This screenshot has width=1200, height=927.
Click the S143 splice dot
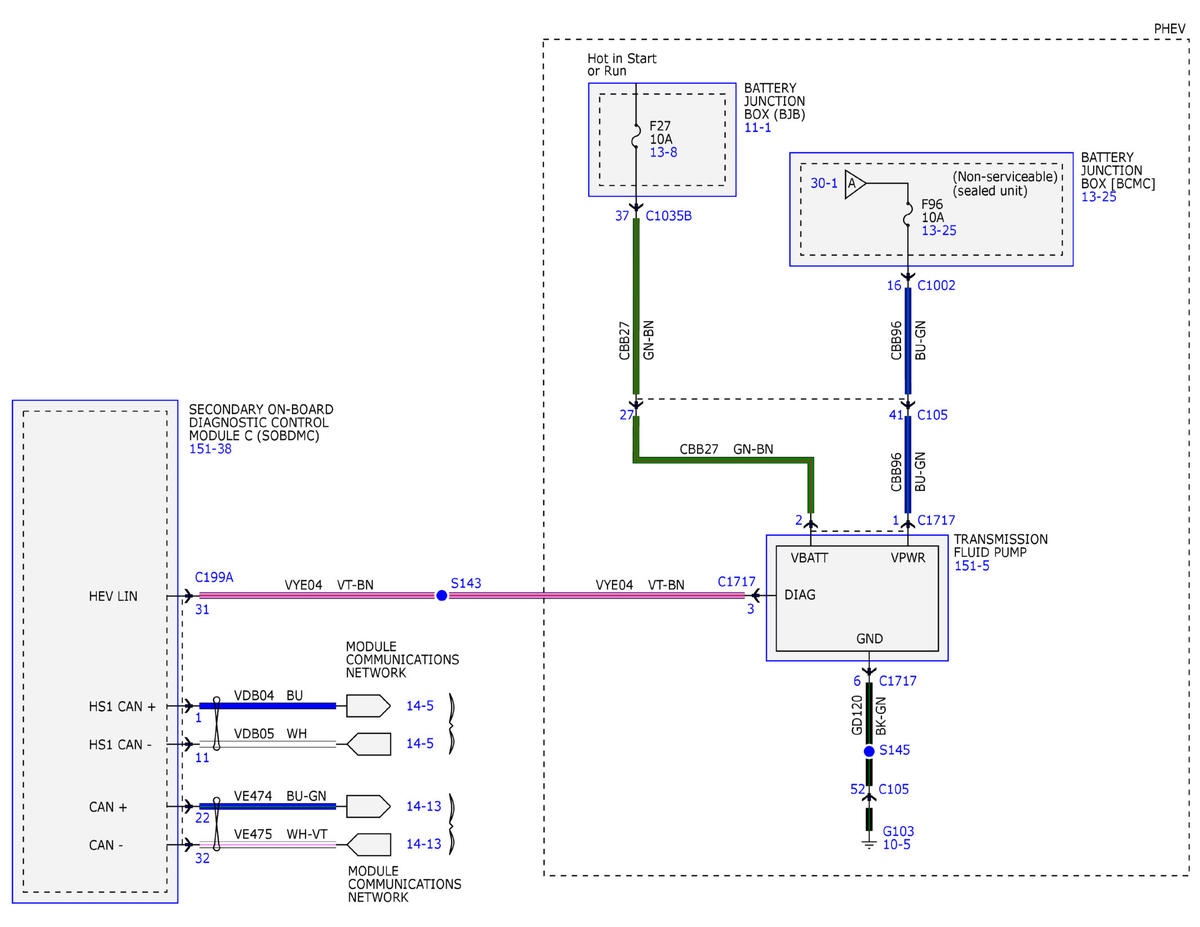(x=441, y=596)
